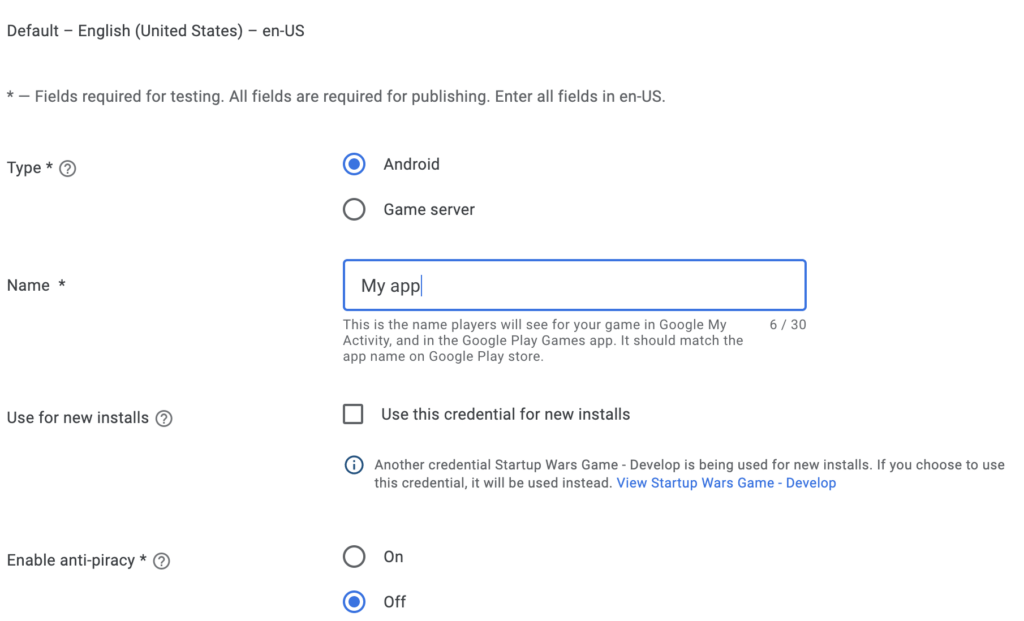Open View Startup Wars Game - Develop link
1024x621 pixels.
(x=726, y=483)
